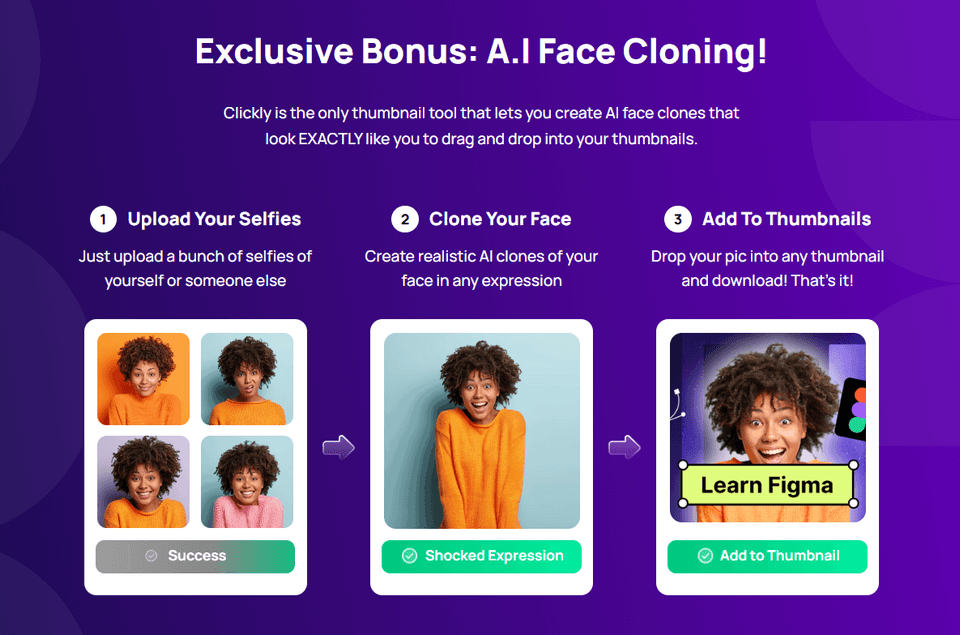Select the Learn Figma text banner

point(767,484)
